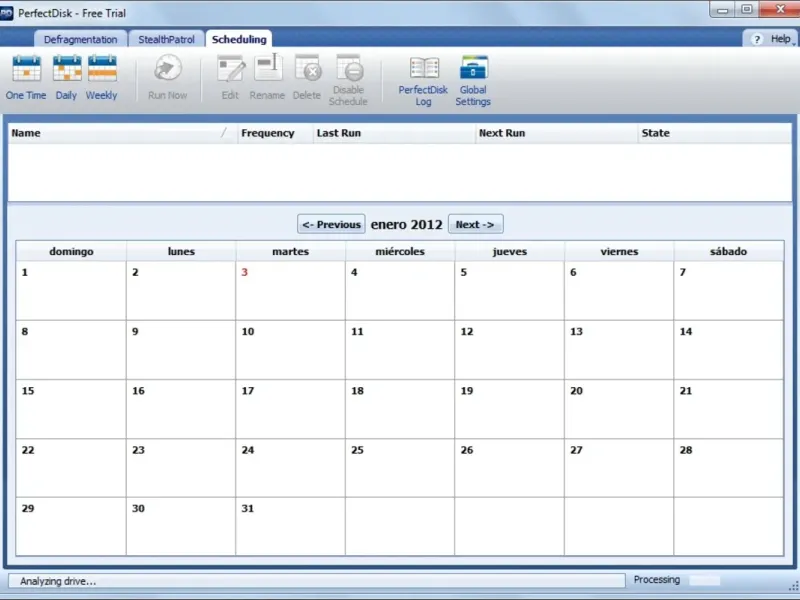Go to the Previous month
This screenshot has width=800, height=600.
[331, 224]
